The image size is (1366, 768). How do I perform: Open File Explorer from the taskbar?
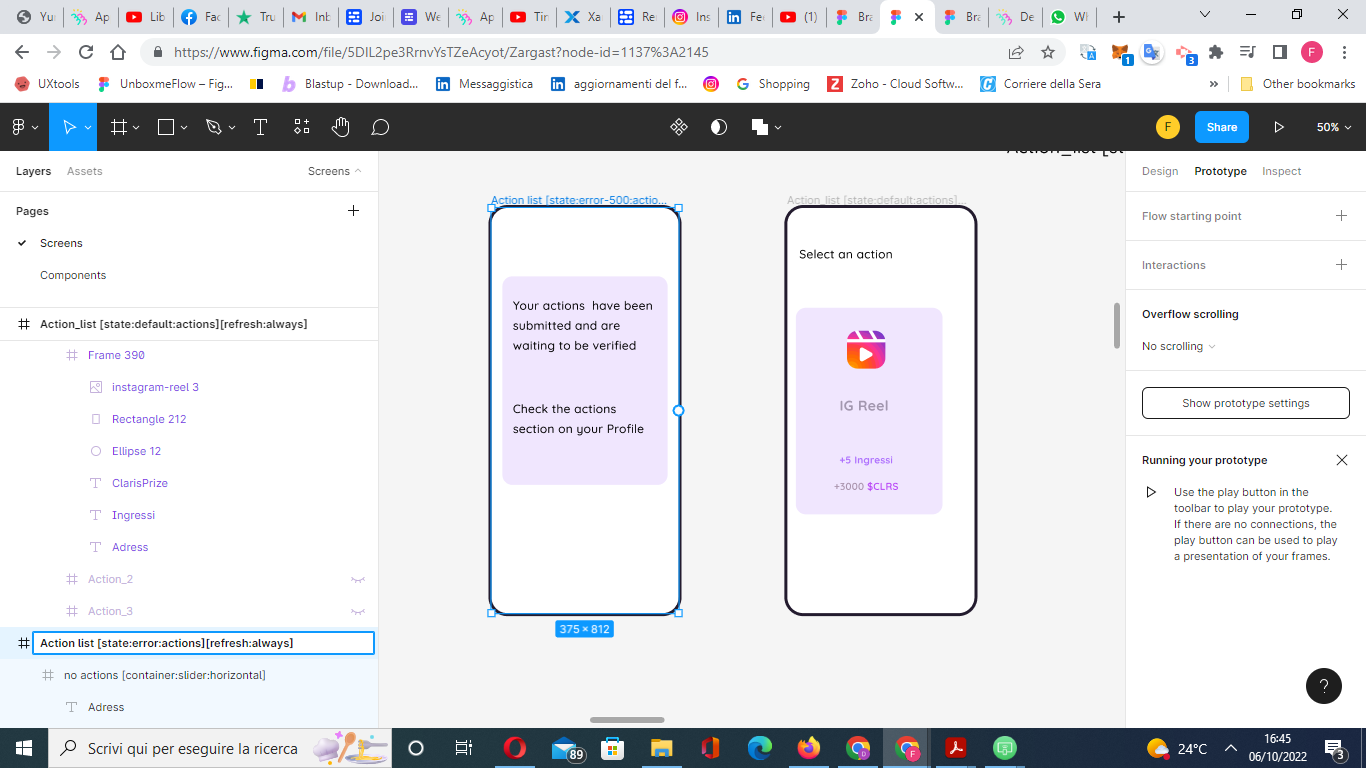(x=662, y=748)
